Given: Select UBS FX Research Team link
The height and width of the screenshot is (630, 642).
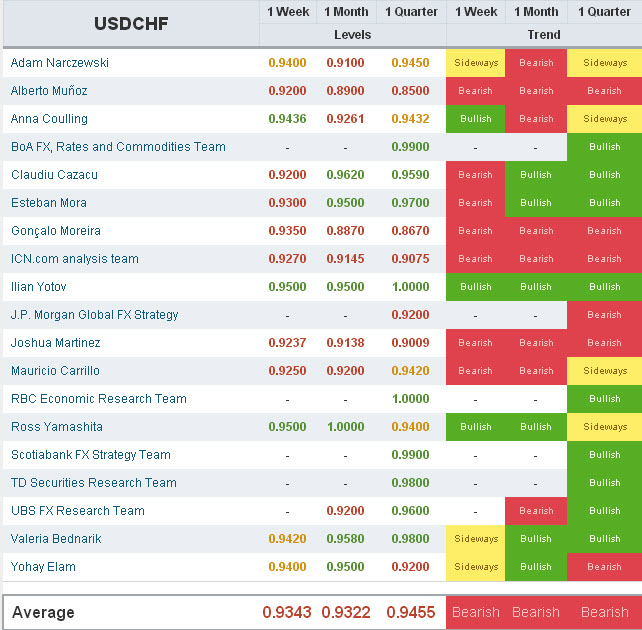Looking at the screenshot, I should 78,511.
